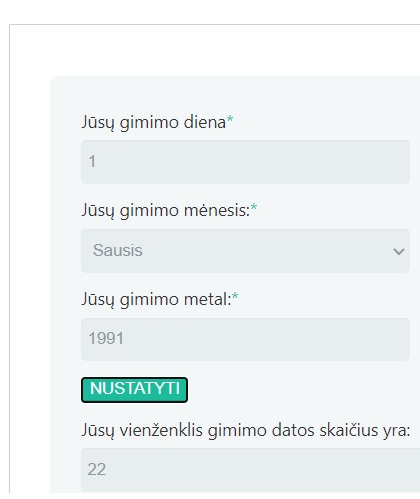Click the value '1' in day field
The height and width of the screenshot is (499, 420).
92,161
